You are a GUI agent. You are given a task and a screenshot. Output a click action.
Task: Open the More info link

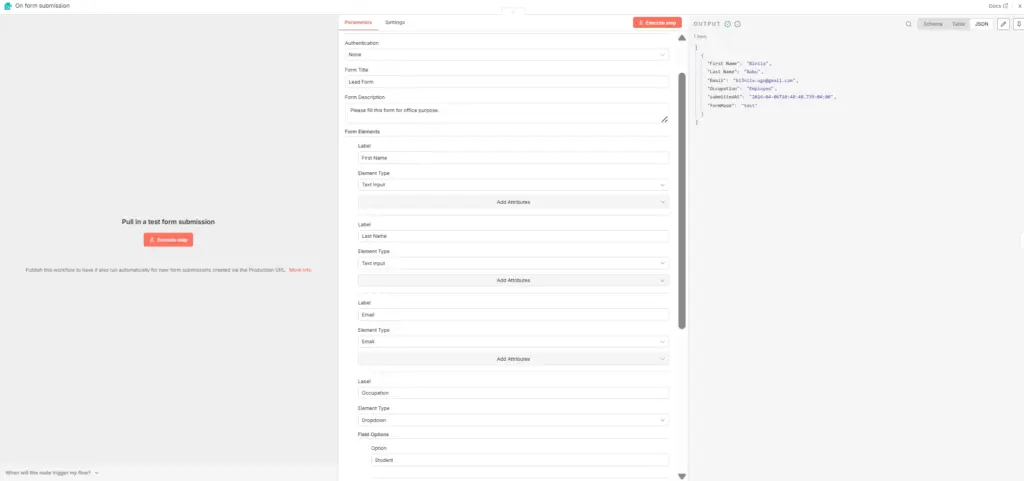pos(300,270)
